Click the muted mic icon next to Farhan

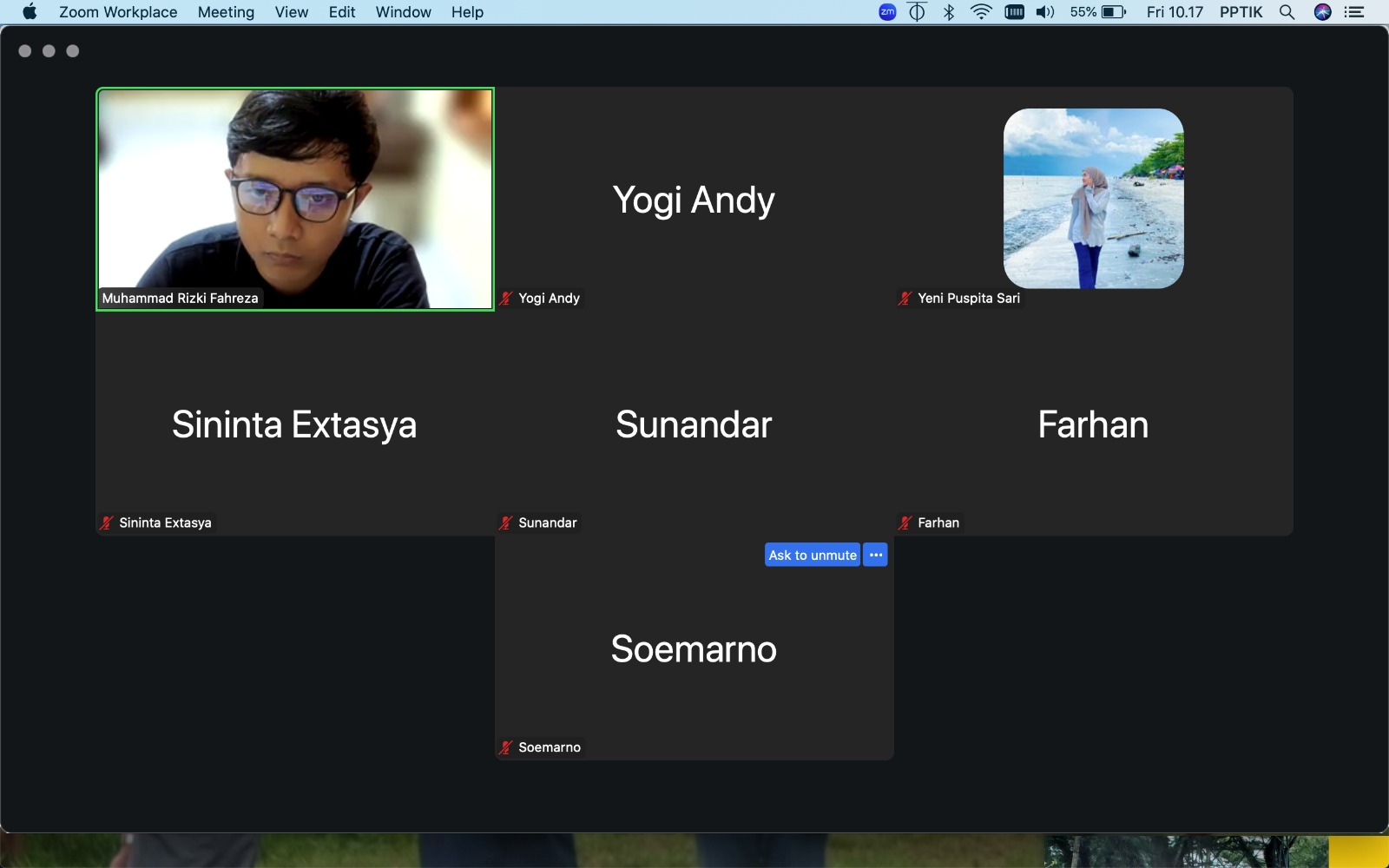click(x=905, y=523)
